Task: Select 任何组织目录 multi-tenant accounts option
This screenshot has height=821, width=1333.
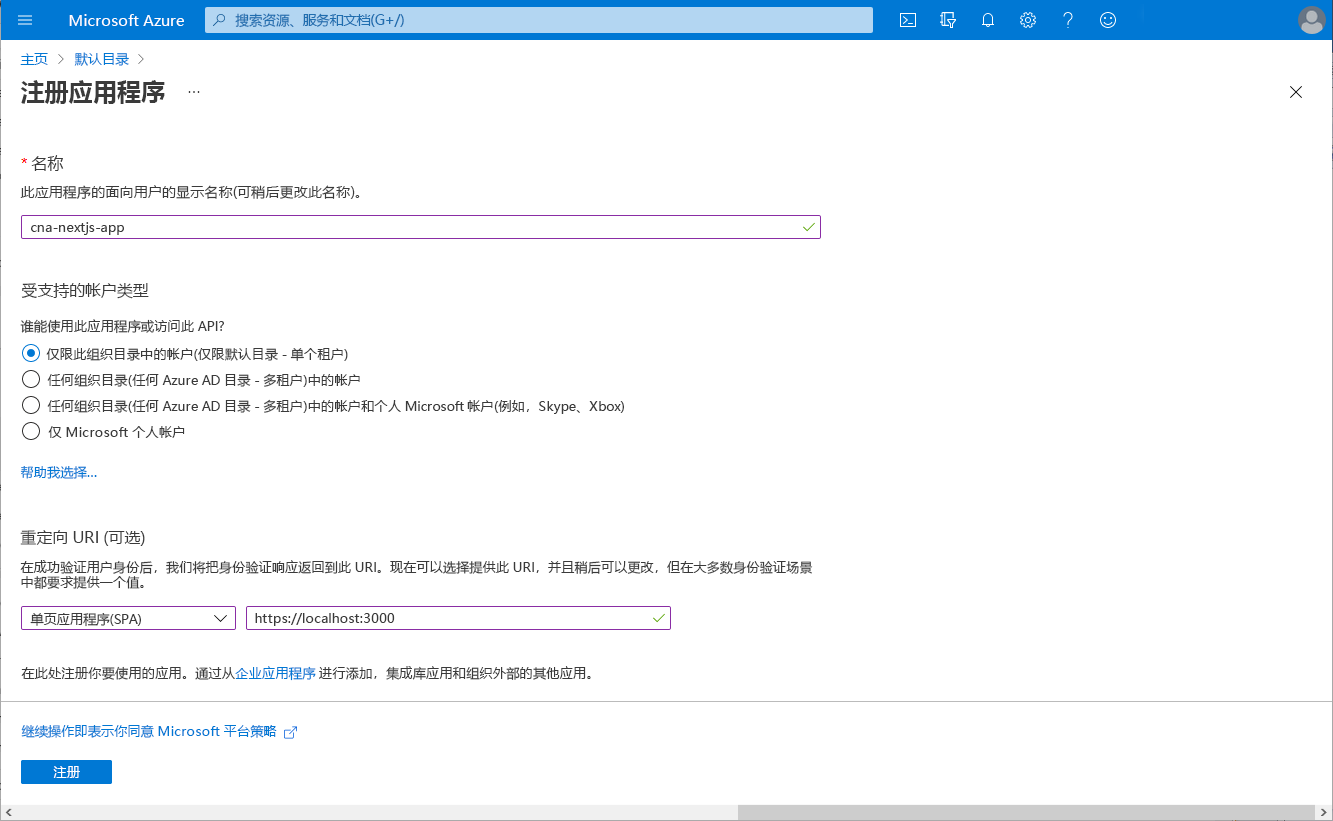Action: tap(31, 379)
